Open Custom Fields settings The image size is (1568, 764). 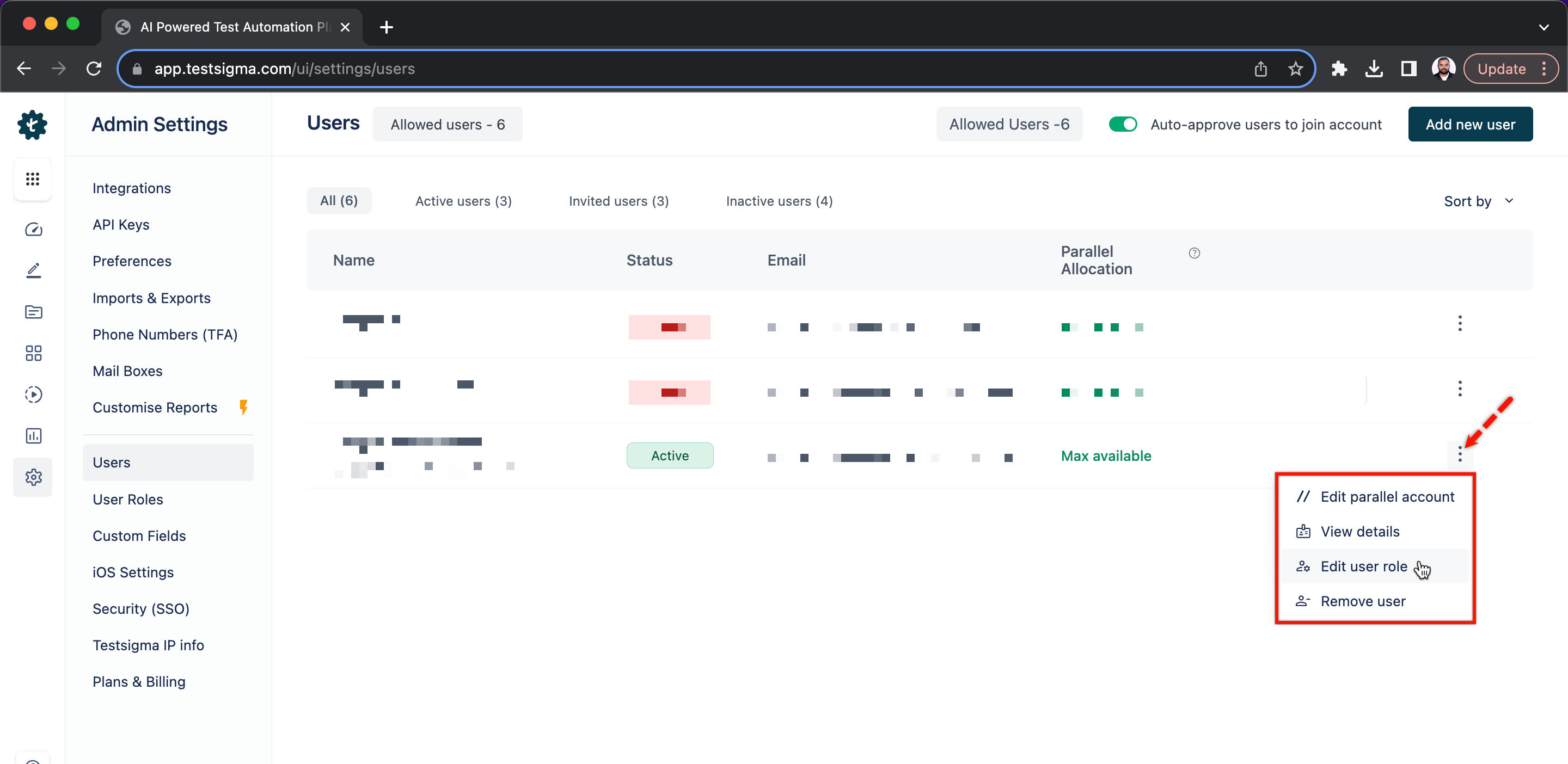(x=139, y=535)
